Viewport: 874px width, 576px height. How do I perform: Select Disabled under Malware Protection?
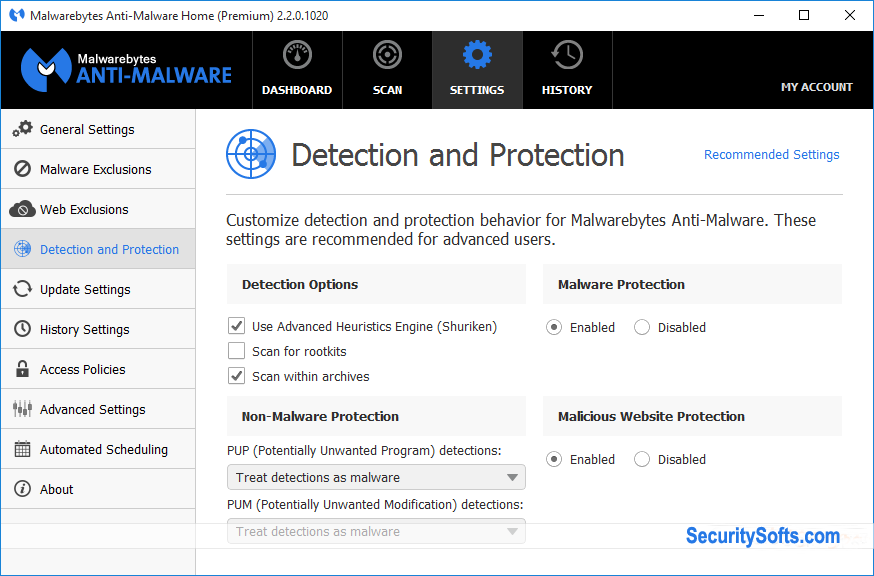click(642, 327)
